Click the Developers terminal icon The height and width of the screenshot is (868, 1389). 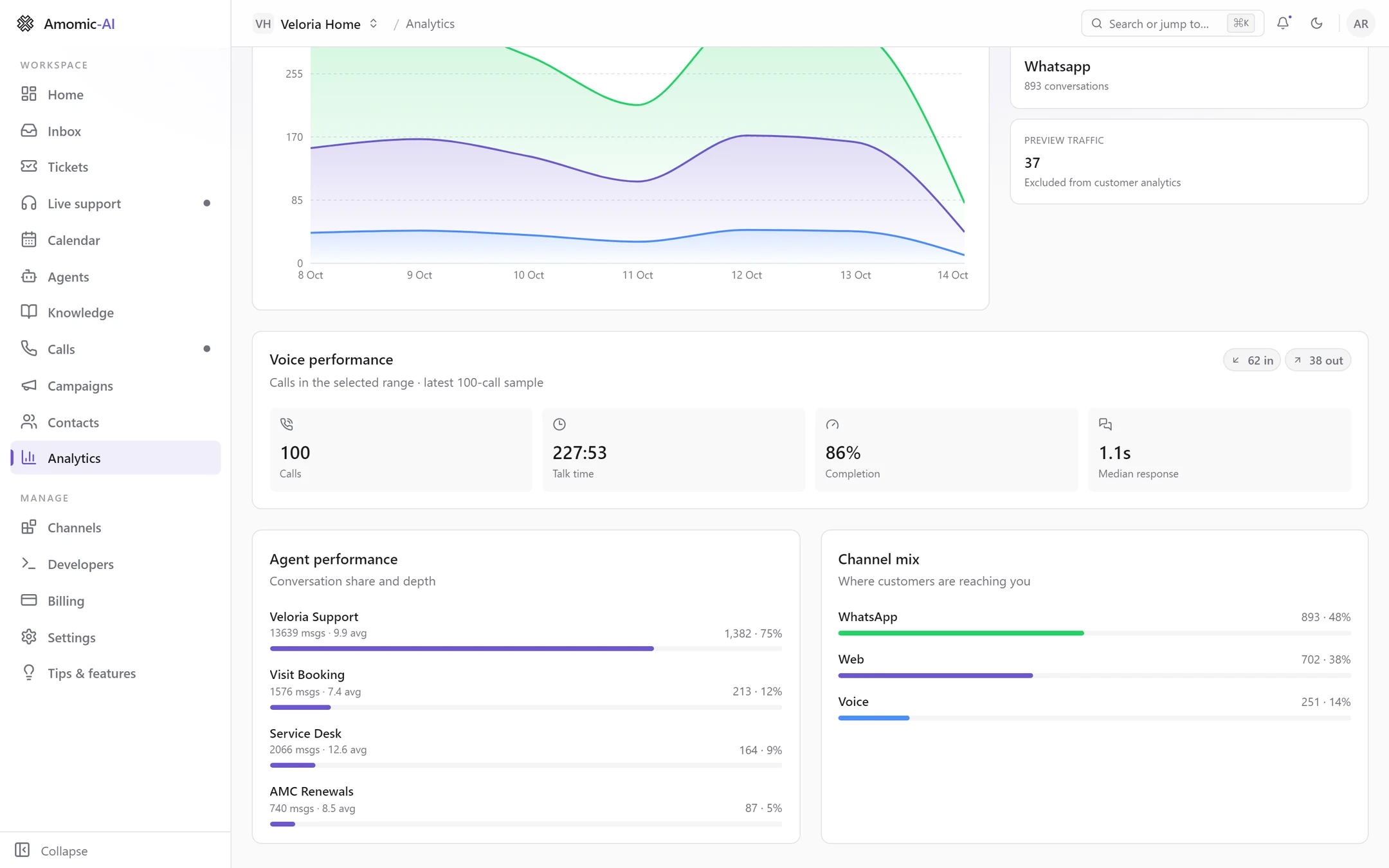(x=29, y=564)
